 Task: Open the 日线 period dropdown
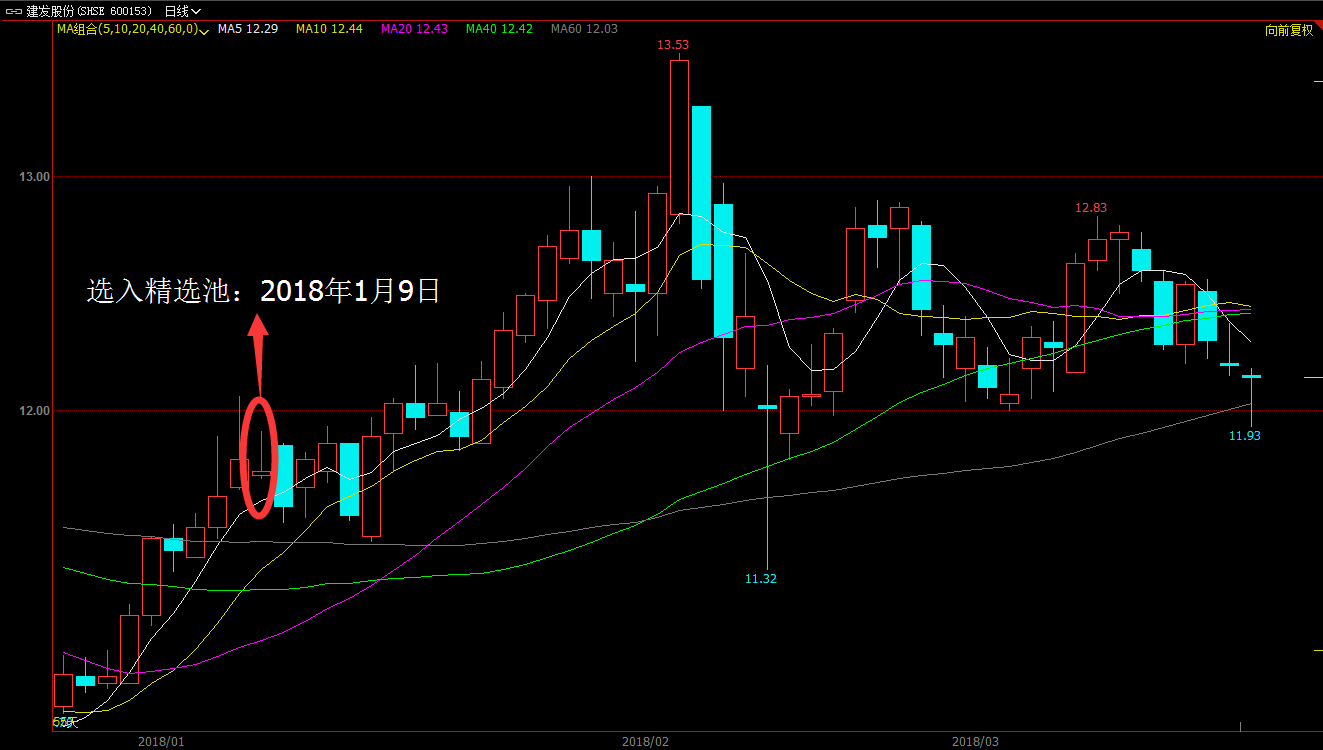click(182, 11)
